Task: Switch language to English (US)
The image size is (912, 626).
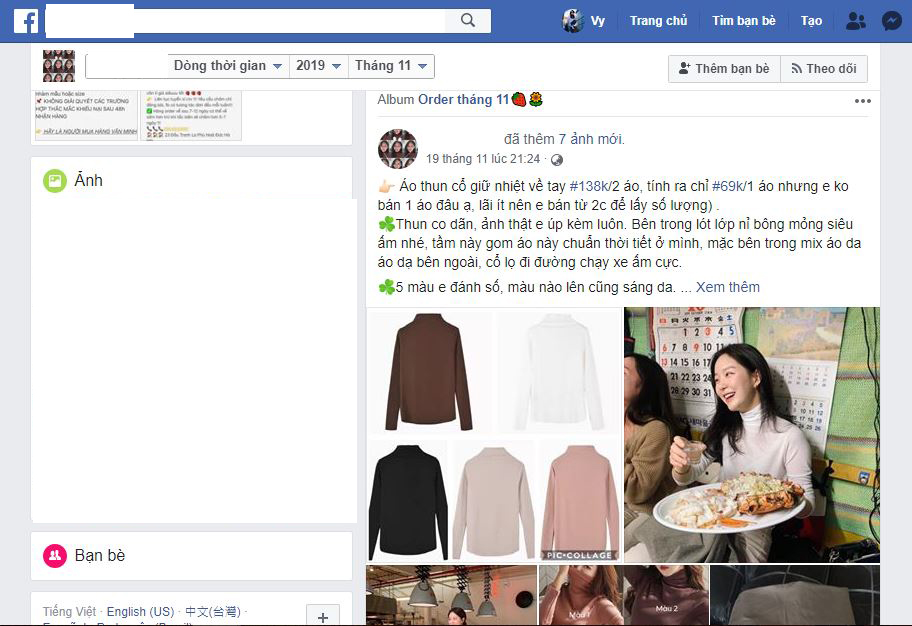Action: [x=140, y=611]
